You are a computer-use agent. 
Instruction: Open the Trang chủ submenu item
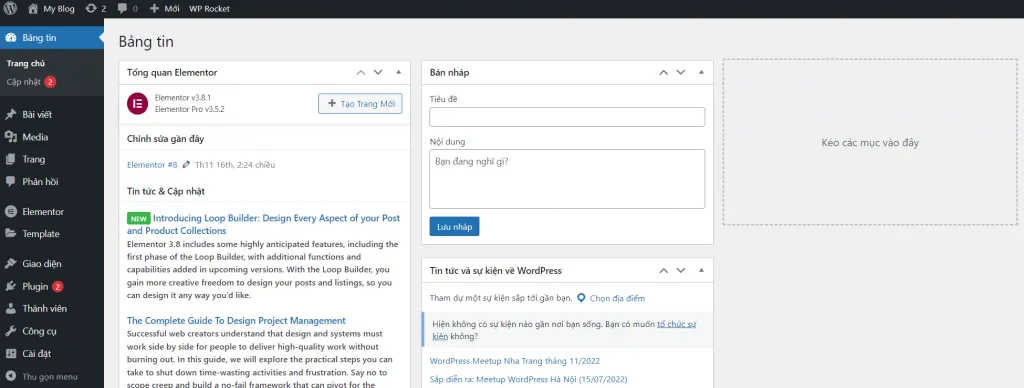25,63
